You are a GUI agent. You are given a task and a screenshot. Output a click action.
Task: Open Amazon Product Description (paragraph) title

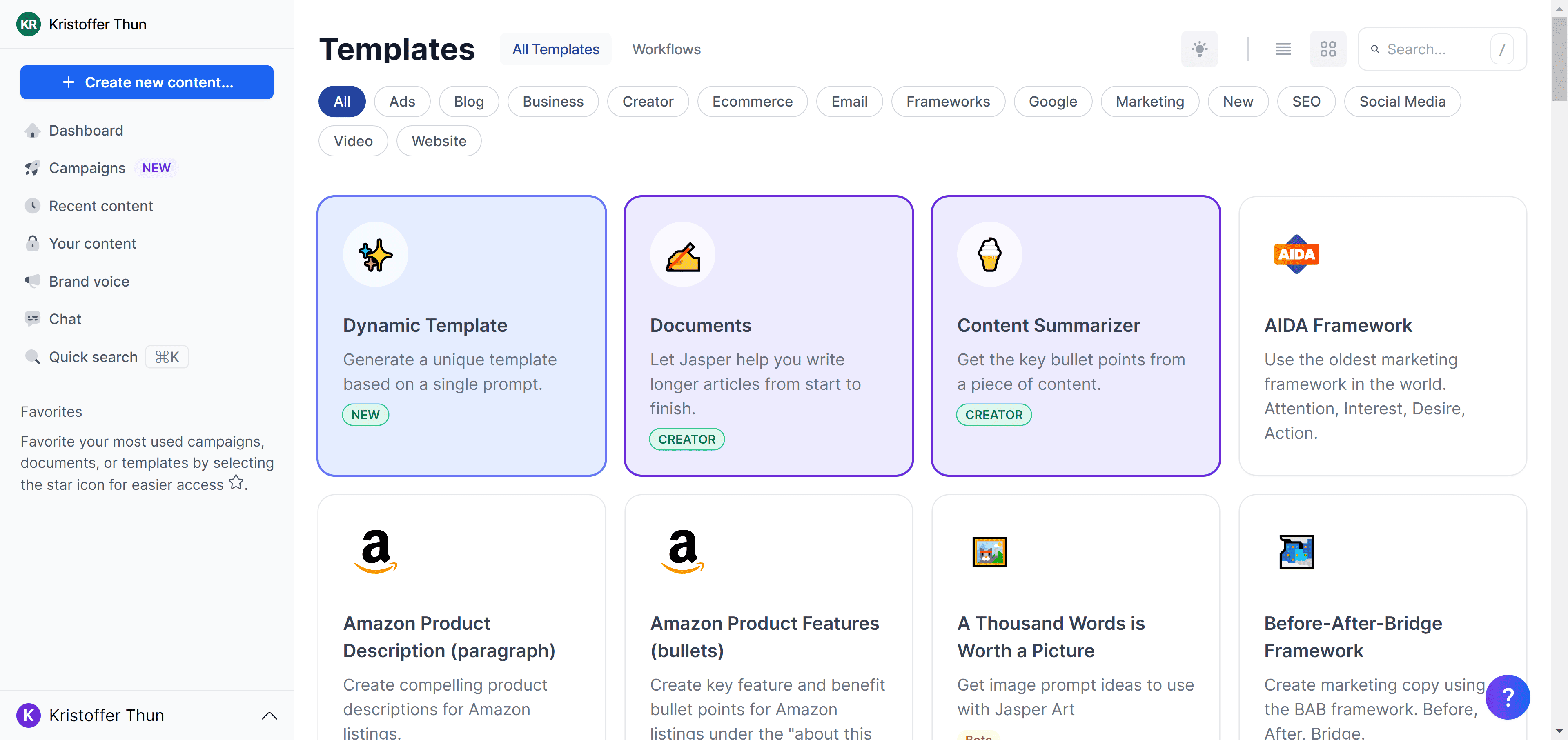tap(449, 637)
